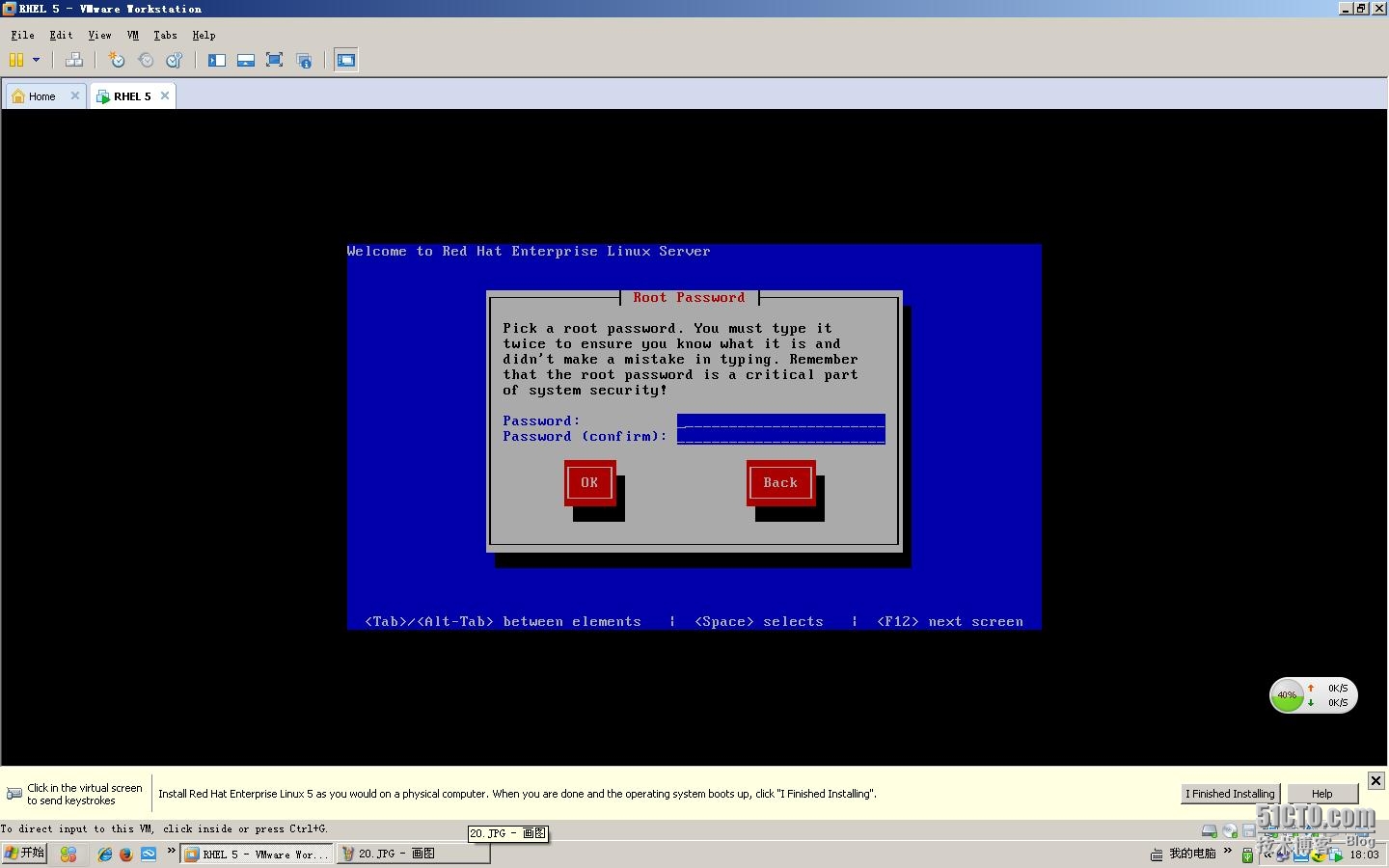The image size is (1389, 868).
Task: Click the green 40% network monitor widget
Action: point(1287,694)
